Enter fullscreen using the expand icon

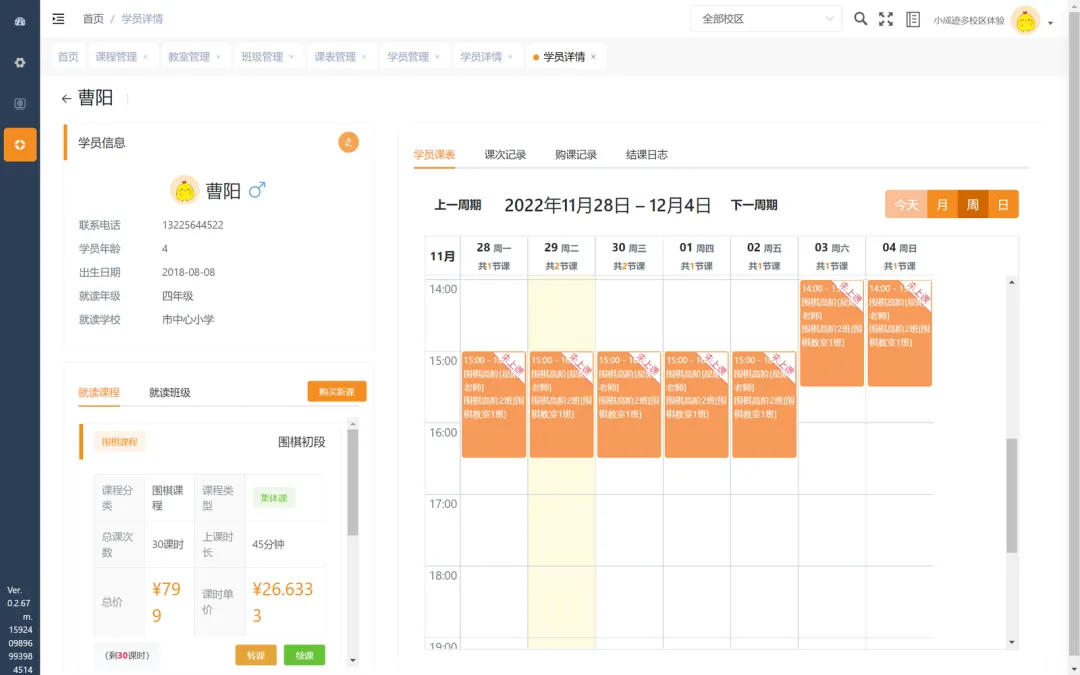[886, 19]
